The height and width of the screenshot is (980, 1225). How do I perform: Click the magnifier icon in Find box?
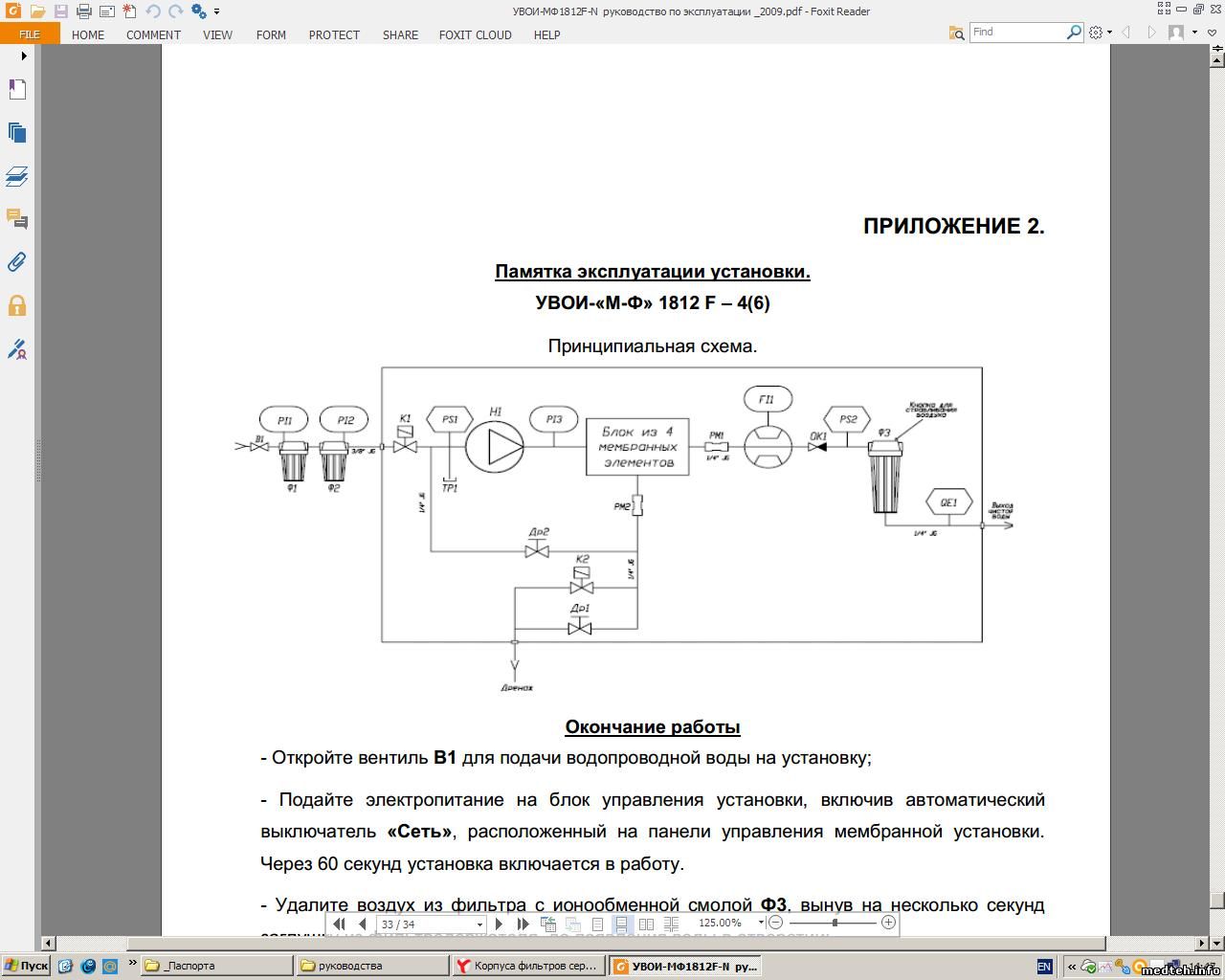1074,32
